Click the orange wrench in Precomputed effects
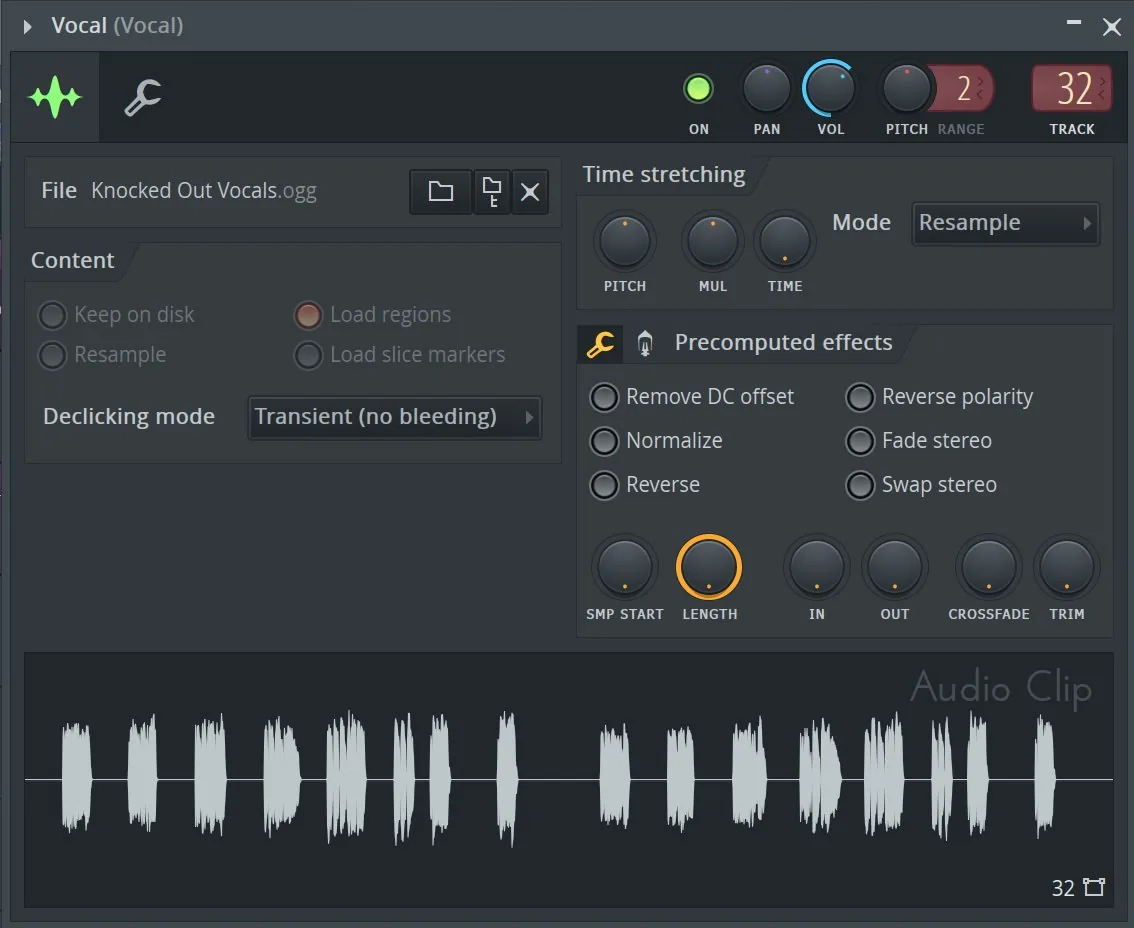The height and width of the screenshot is (928, 1134). pos(600,343)
